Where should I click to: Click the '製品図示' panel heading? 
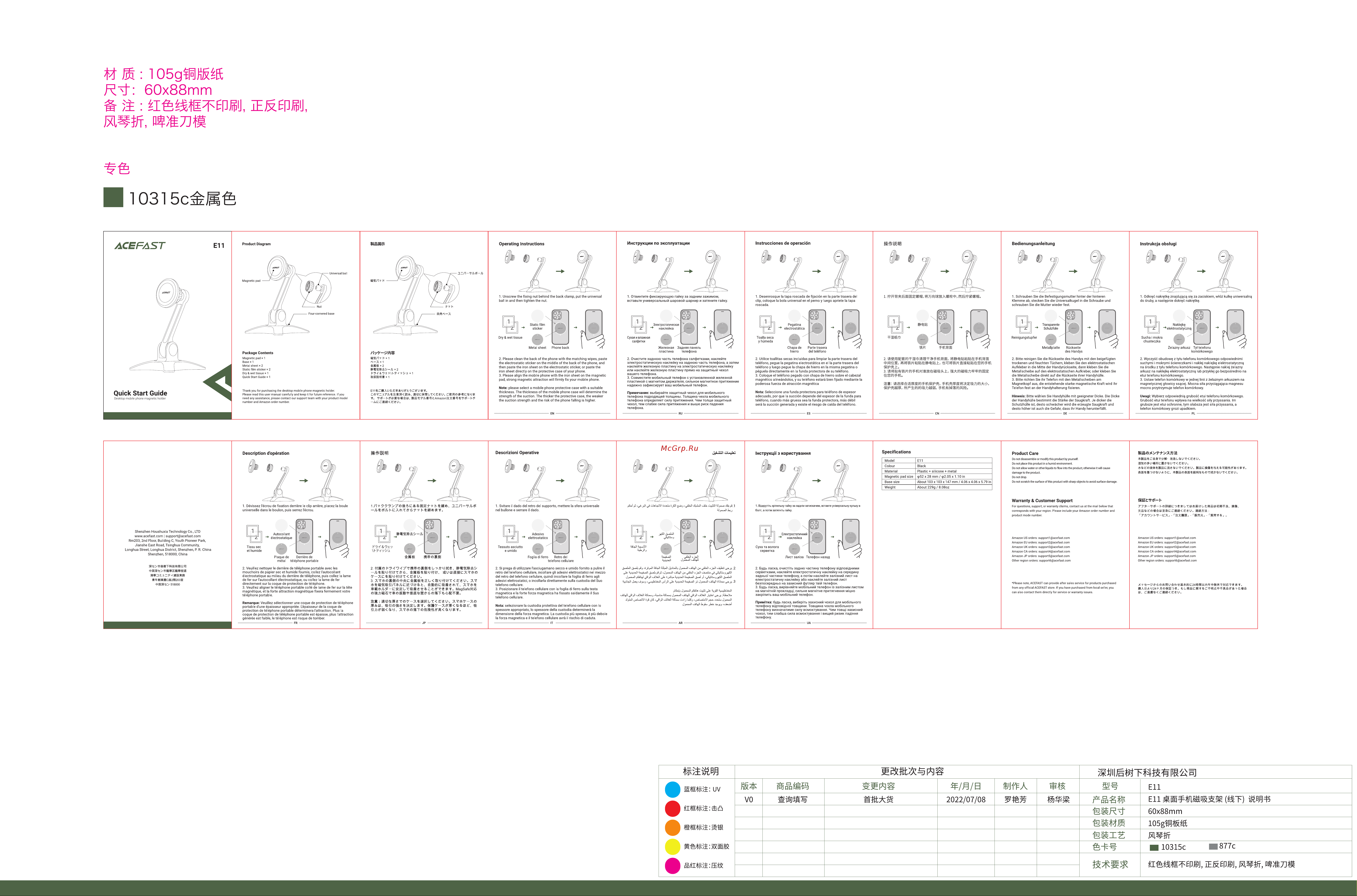378,244
